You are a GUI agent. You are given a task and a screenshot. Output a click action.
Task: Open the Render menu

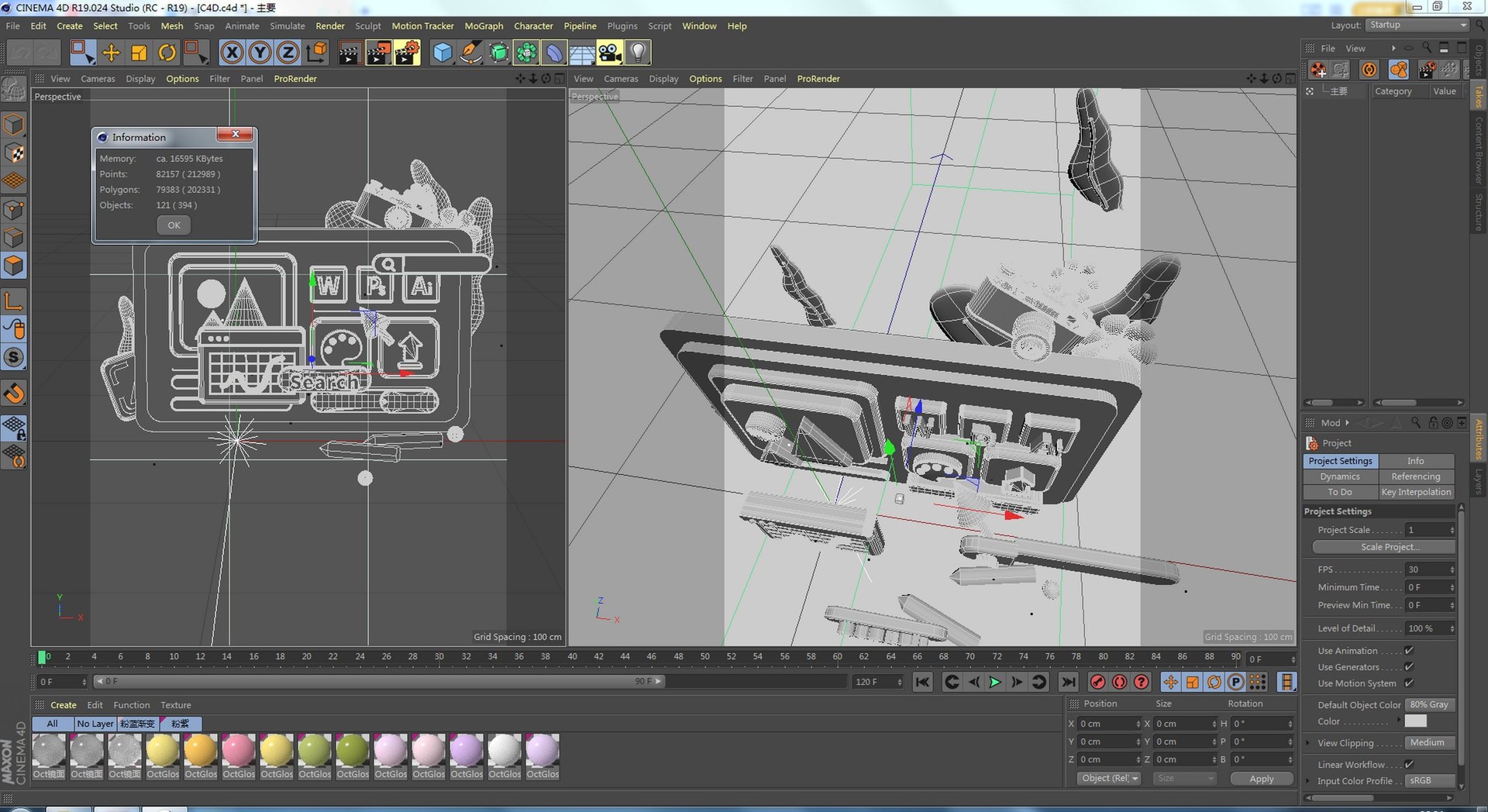(x=329, y=26)
